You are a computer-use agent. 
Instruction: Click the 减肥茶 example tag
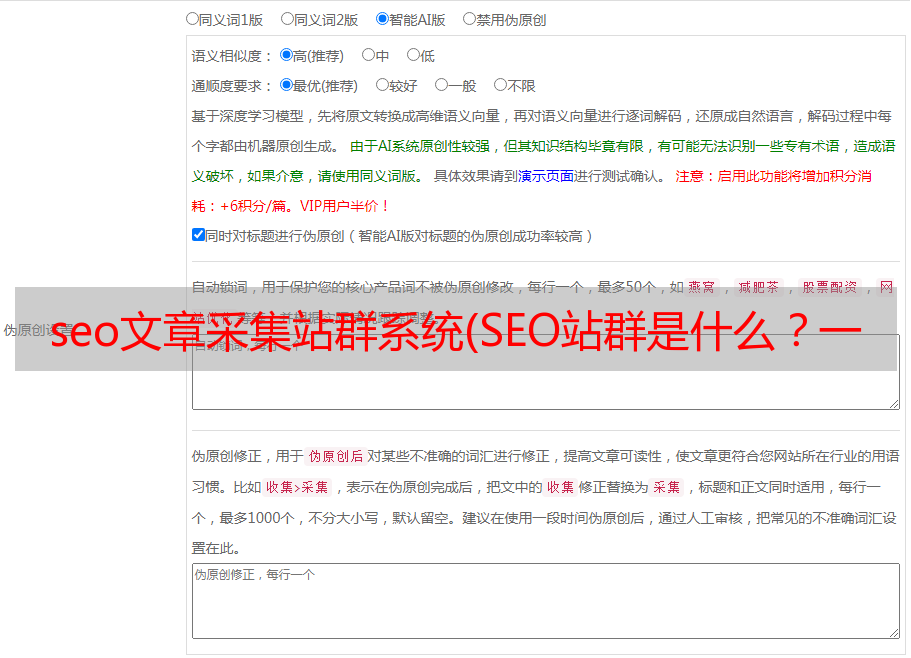coord(758,287)
